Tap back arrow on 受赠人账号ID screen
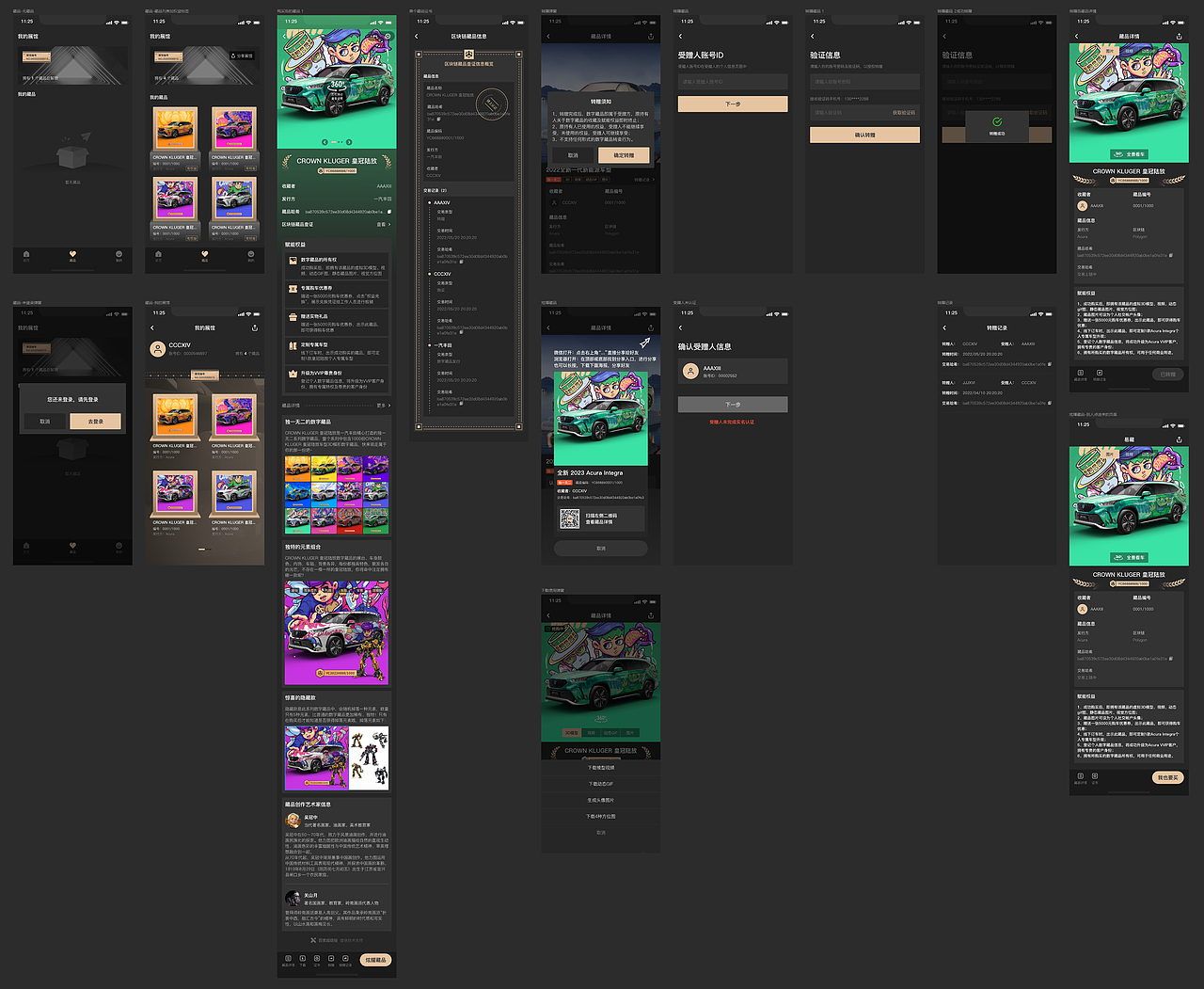Viewport: 1204px width, 989px height. (680, 37)
